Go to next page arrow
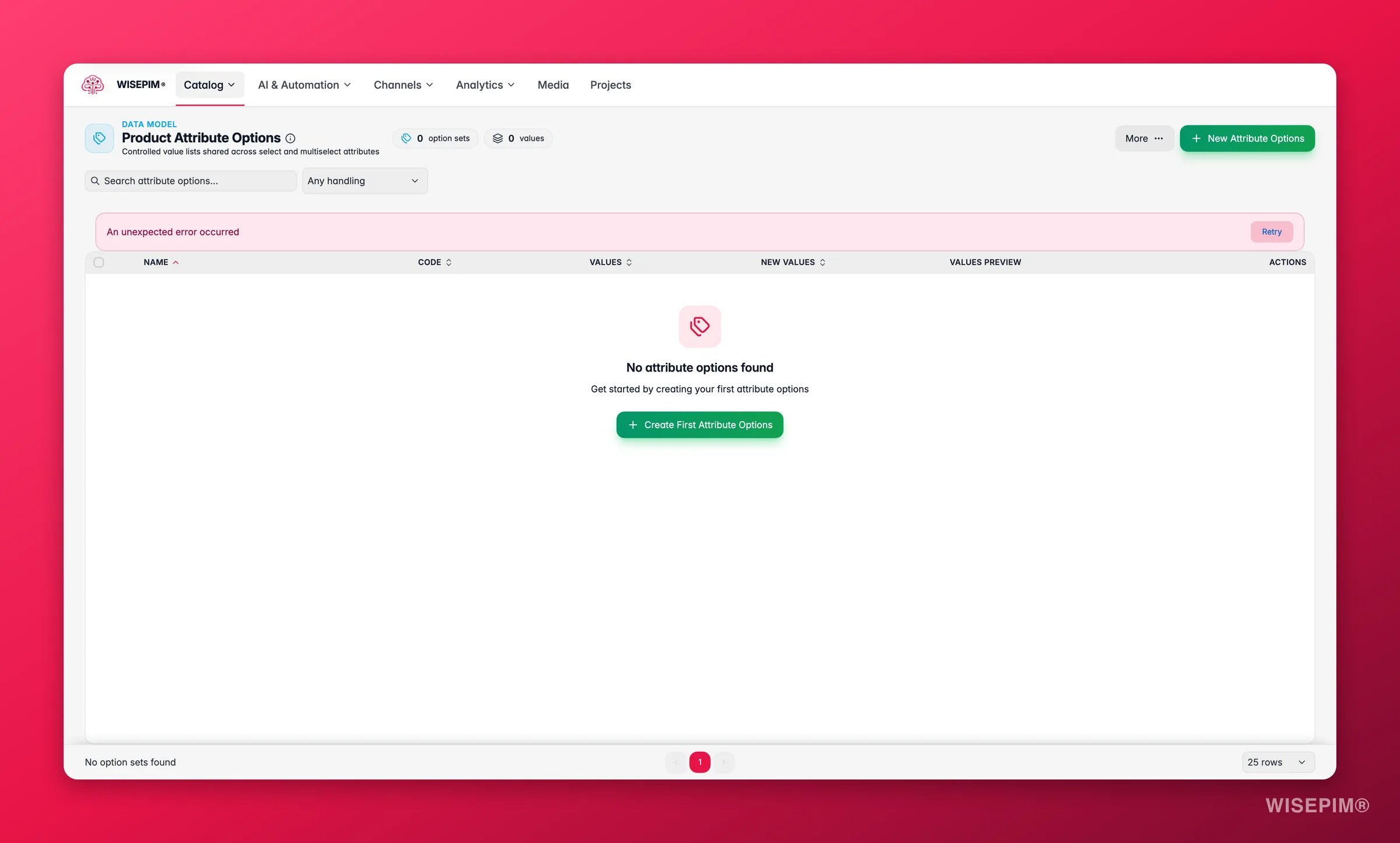This screenshot has width=1400, height=843. click(724, 762)
